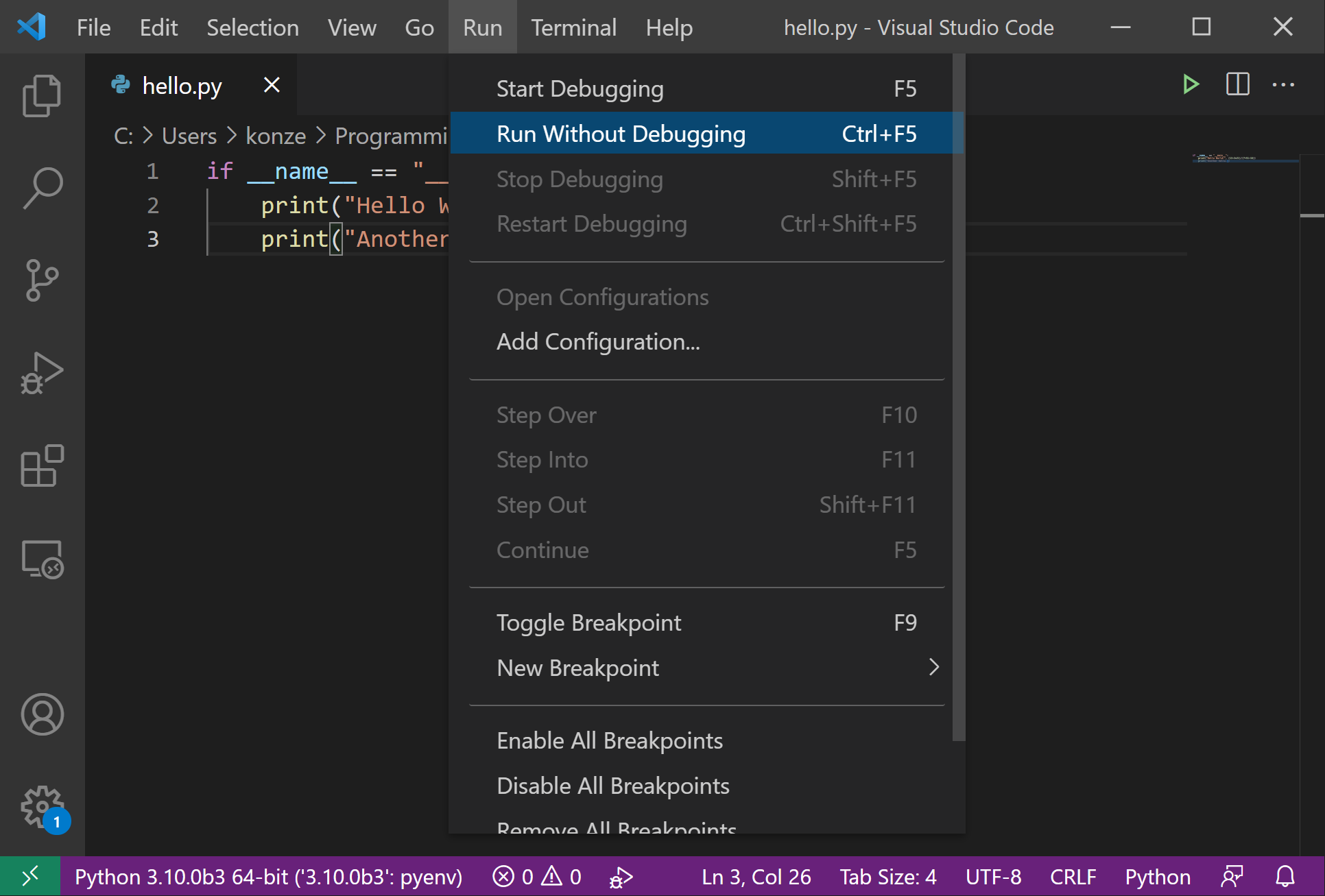Image resolution: width=1325 pixels, height=896 pixels.
Task: Open the Search panel icon
Action: pyautogui.click(x=43, y=186)
